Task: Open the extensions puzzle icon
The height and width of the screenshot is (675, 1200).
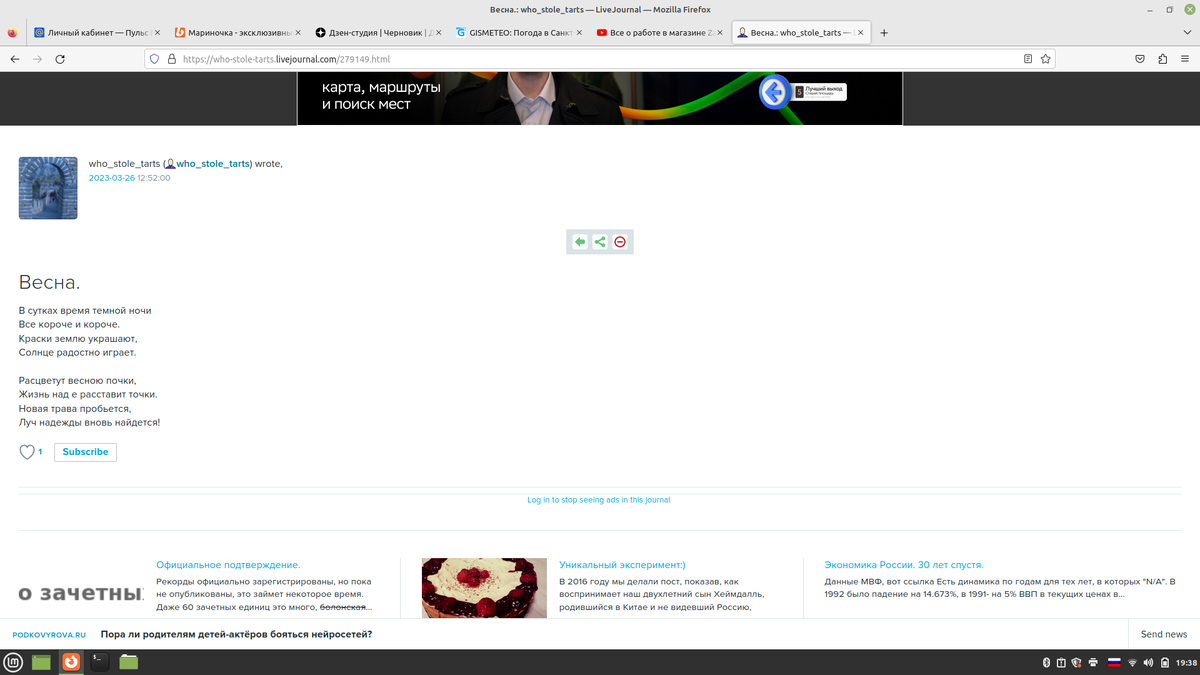Action: click(1162, 59)
